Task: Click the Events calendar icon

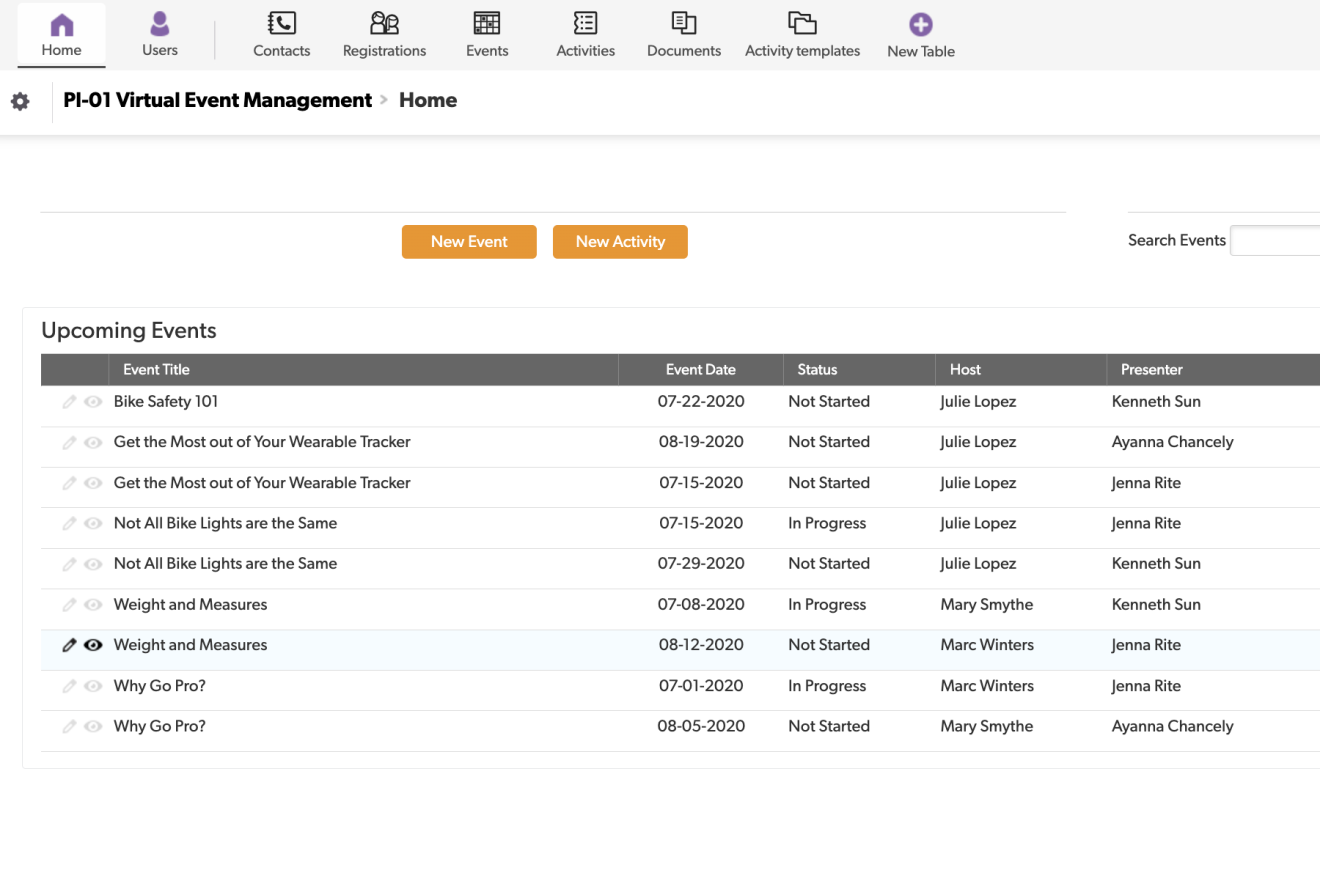Action: coord(487,24)
